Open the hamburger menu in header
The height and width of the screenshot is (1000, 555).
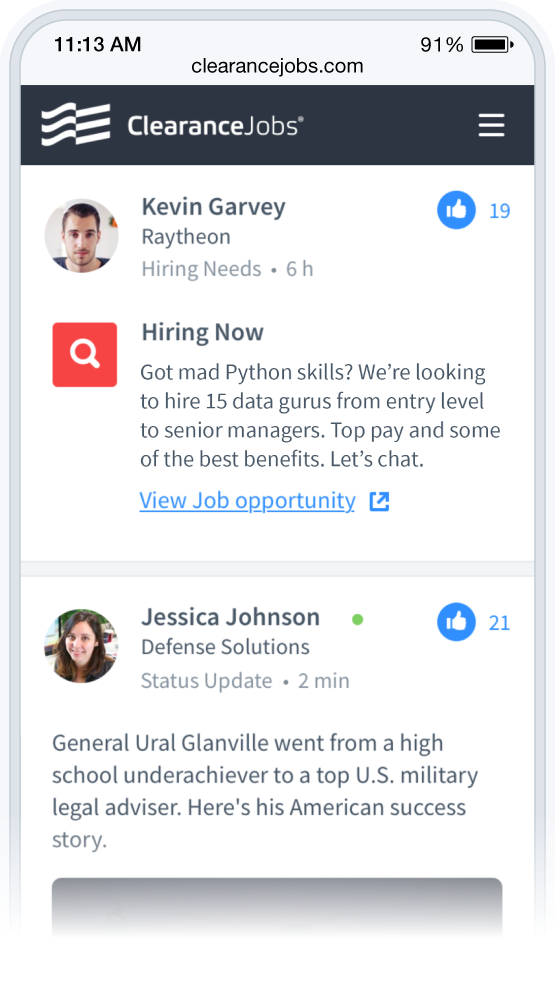point(491,125)
